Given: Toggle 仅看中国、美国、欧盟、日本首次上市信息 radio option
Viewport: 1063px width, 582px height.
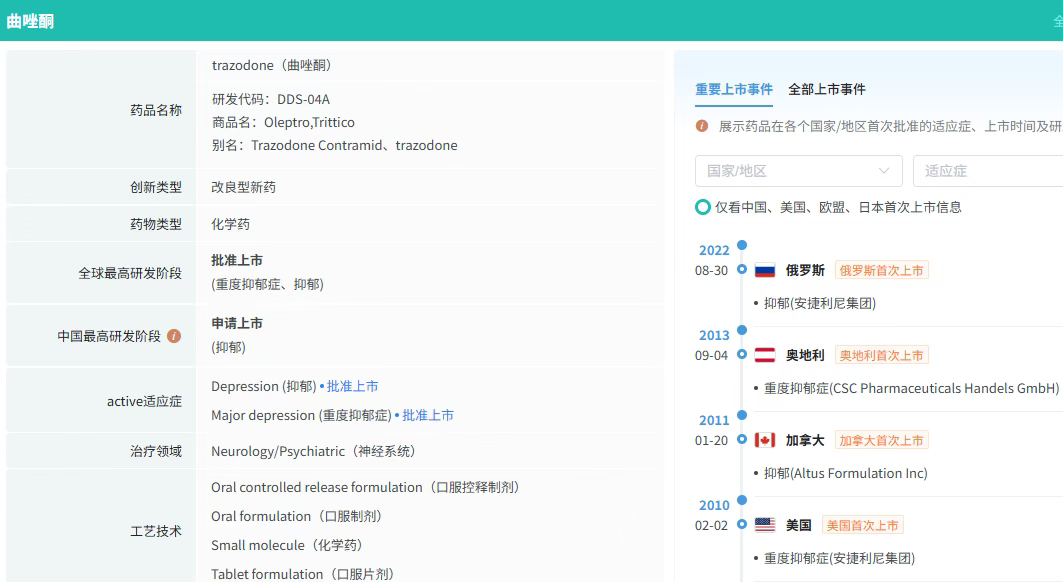Looking at the screenshot, I should point(703,207).
